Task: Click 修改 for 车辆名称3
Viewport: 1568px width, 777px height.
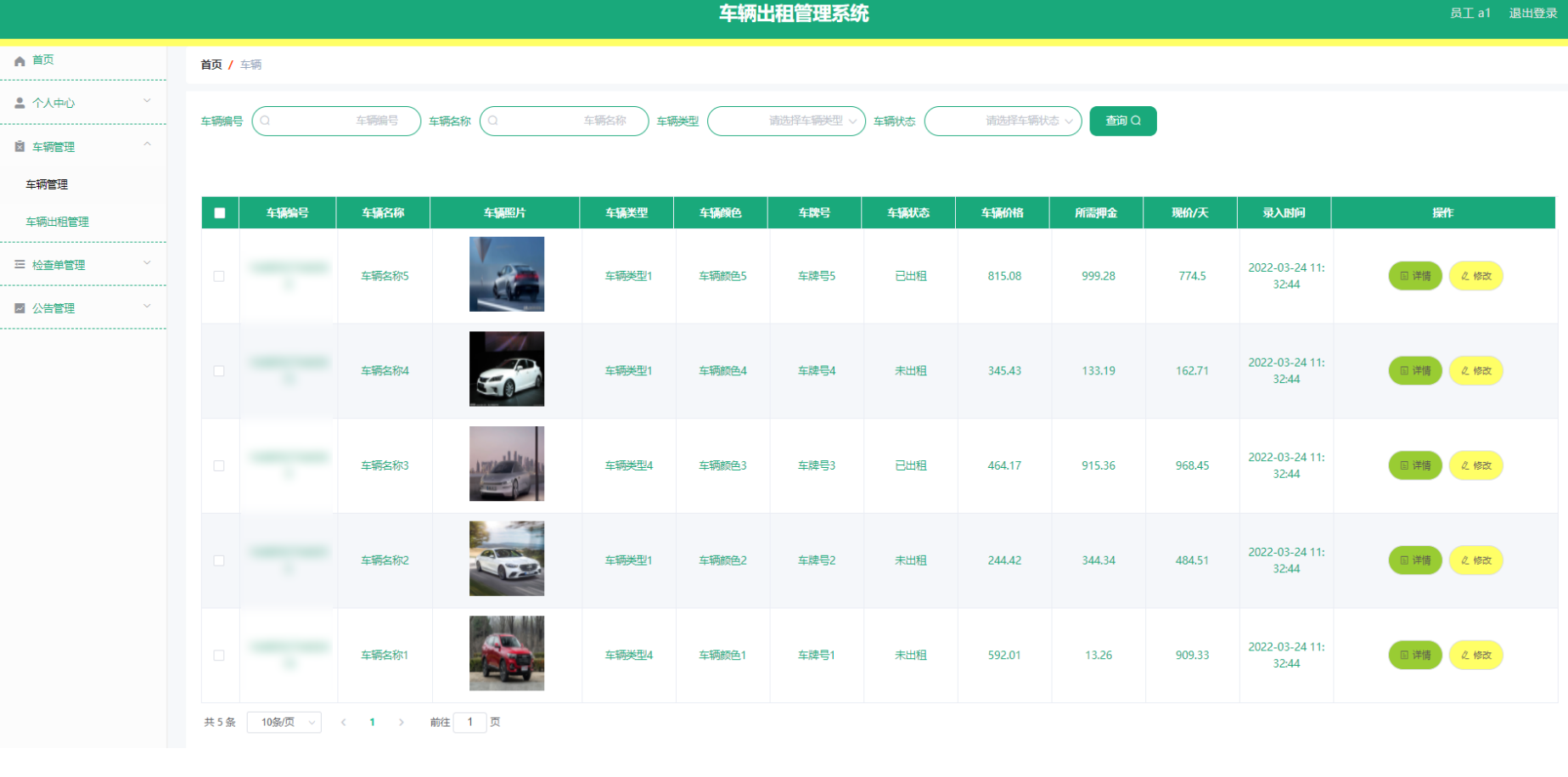Action: tap(1476, 465)
